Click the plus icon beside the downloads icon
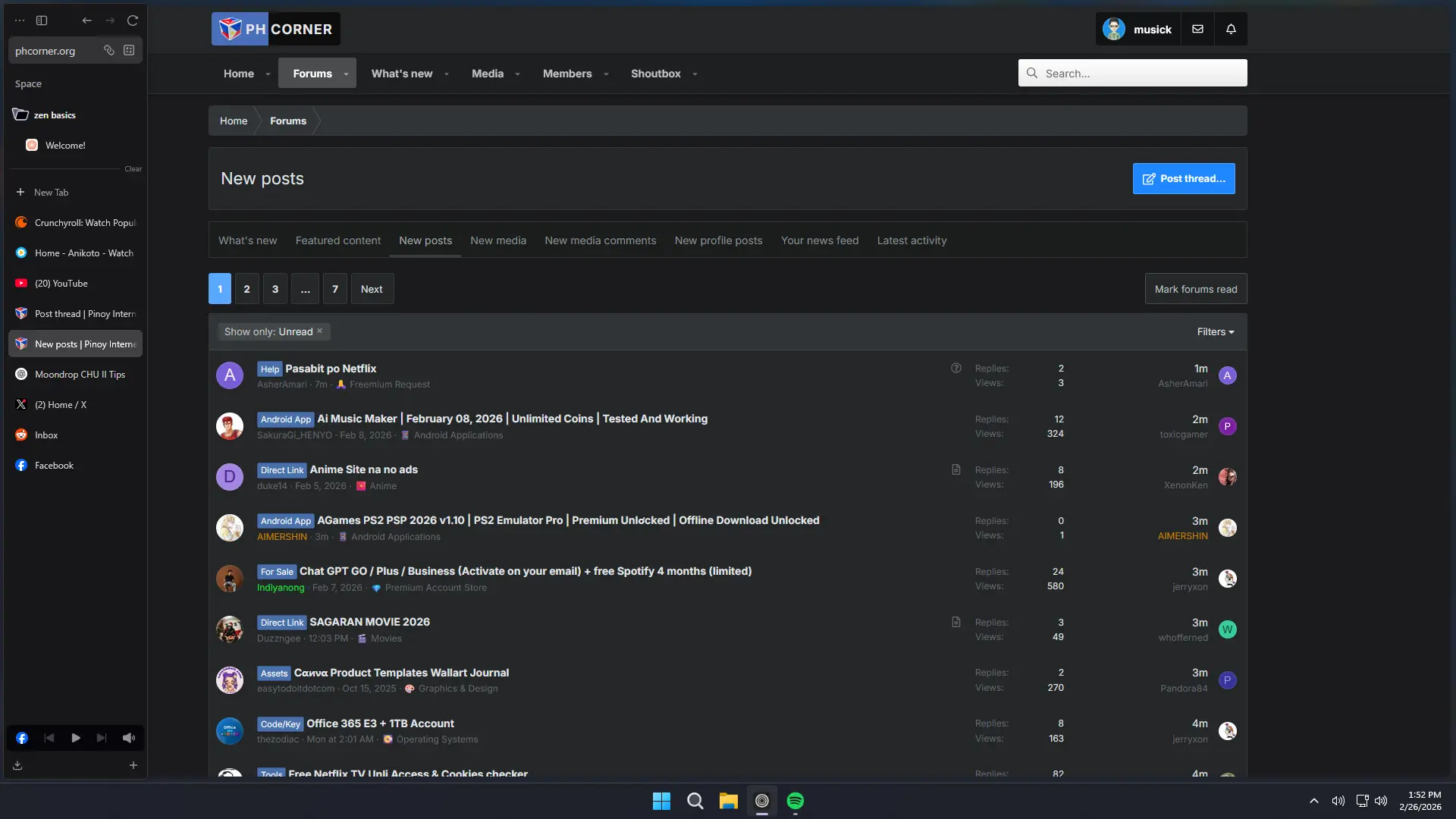The width and height of the screenshot is (1456, 819). click(133, 765)
